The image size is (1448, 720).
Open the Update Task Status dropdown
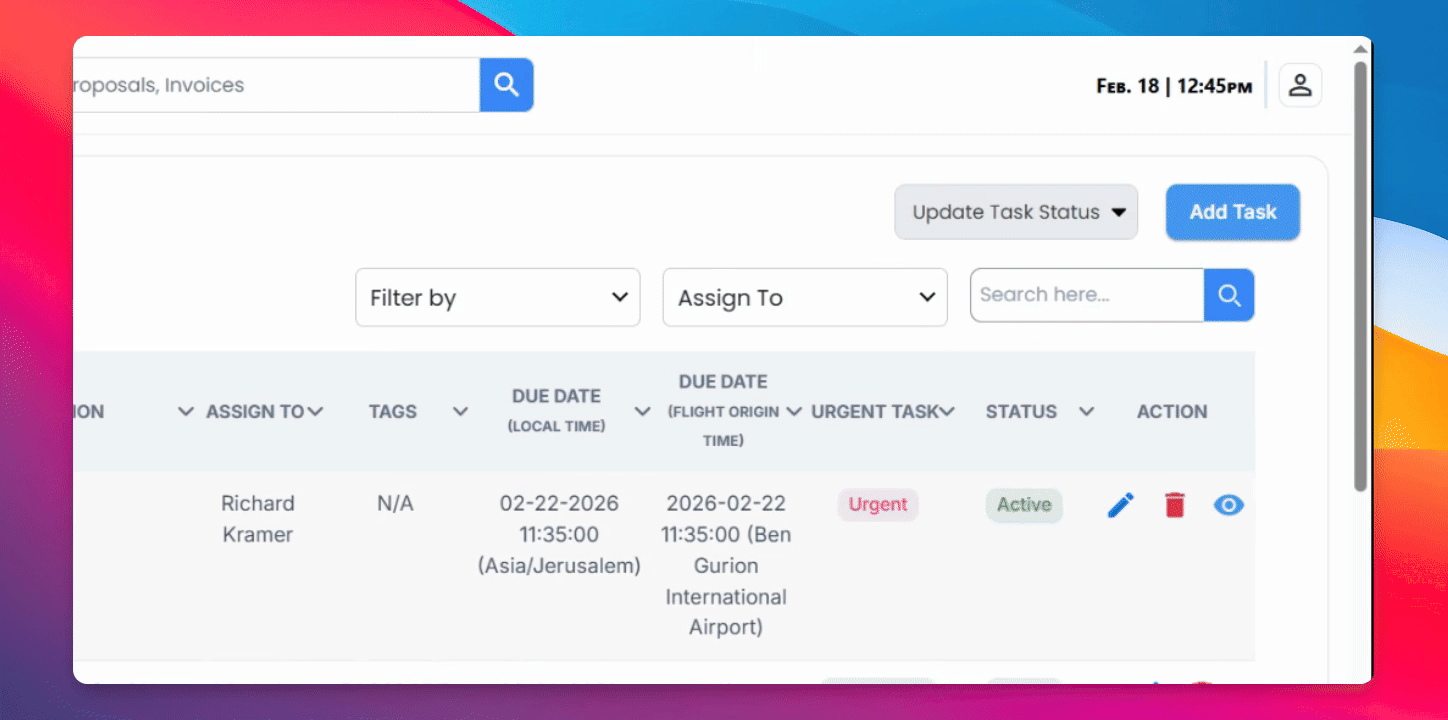[1016, 212]
